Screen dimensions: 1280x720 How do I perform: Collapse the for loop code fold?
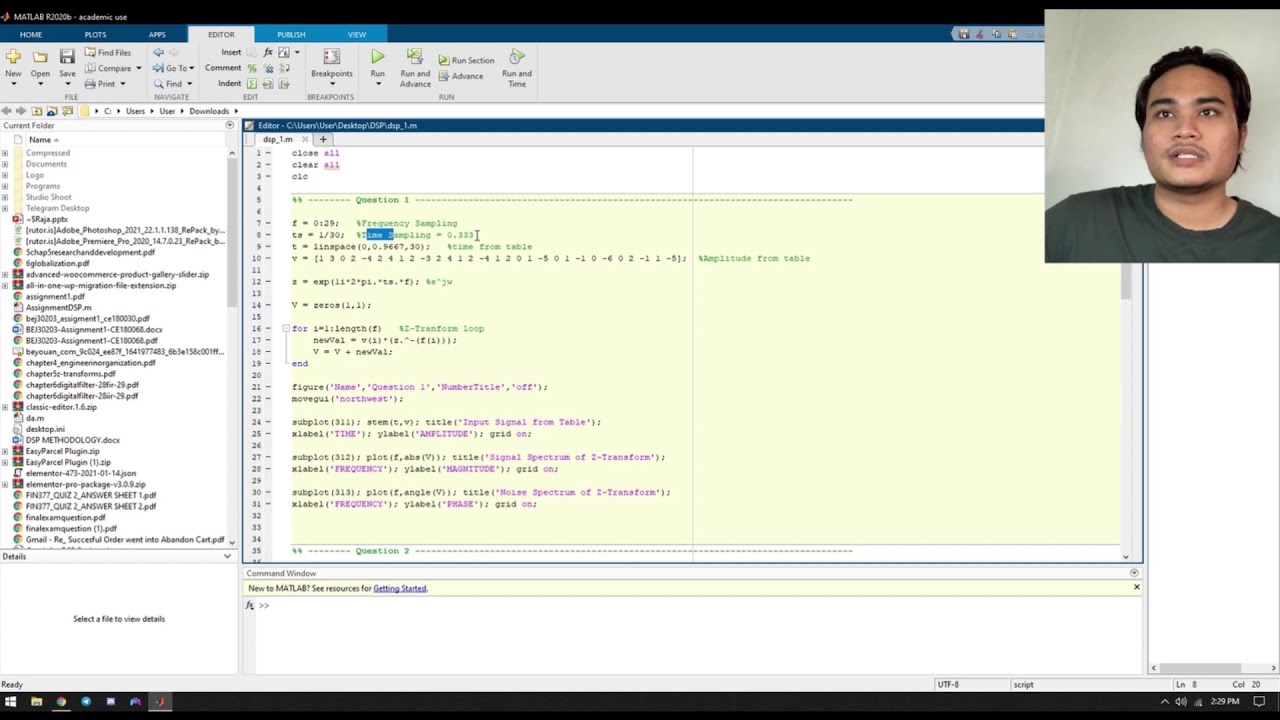(286, 328)
